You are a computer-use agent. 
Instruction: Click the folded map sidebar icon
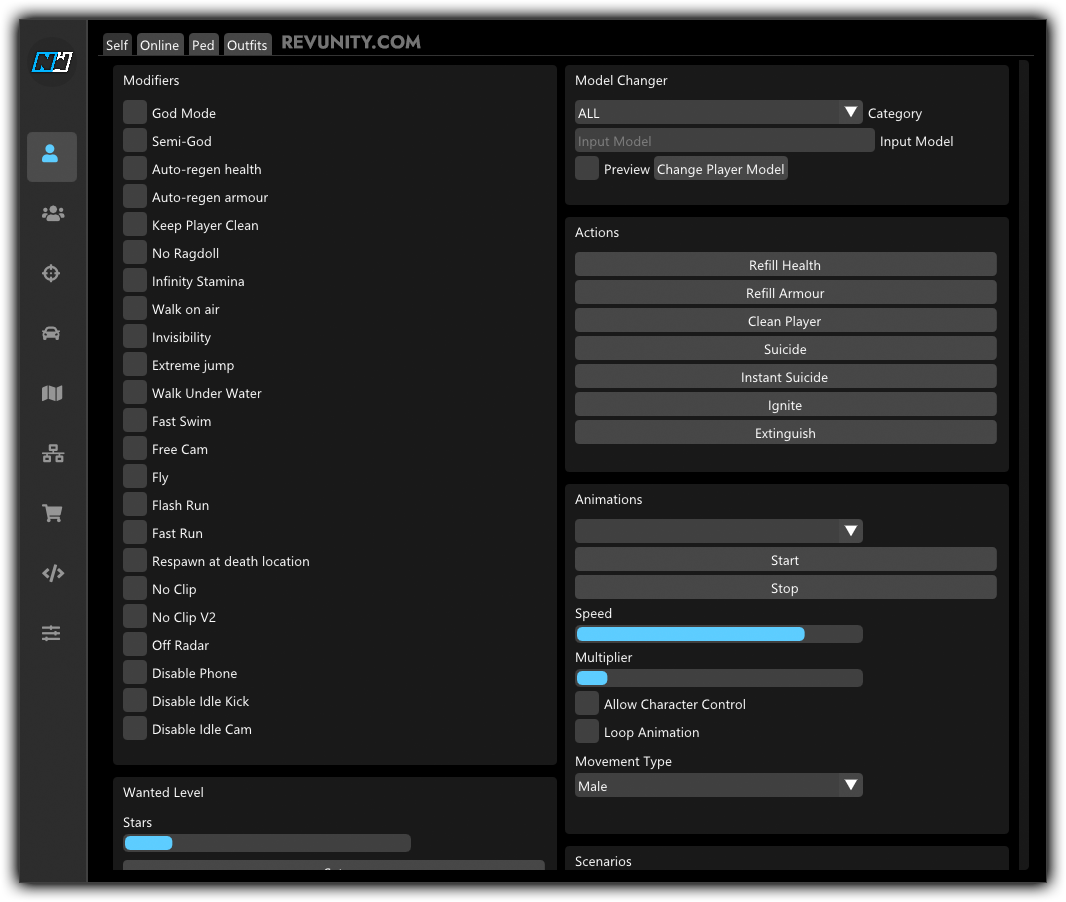[x=52, y=393]
